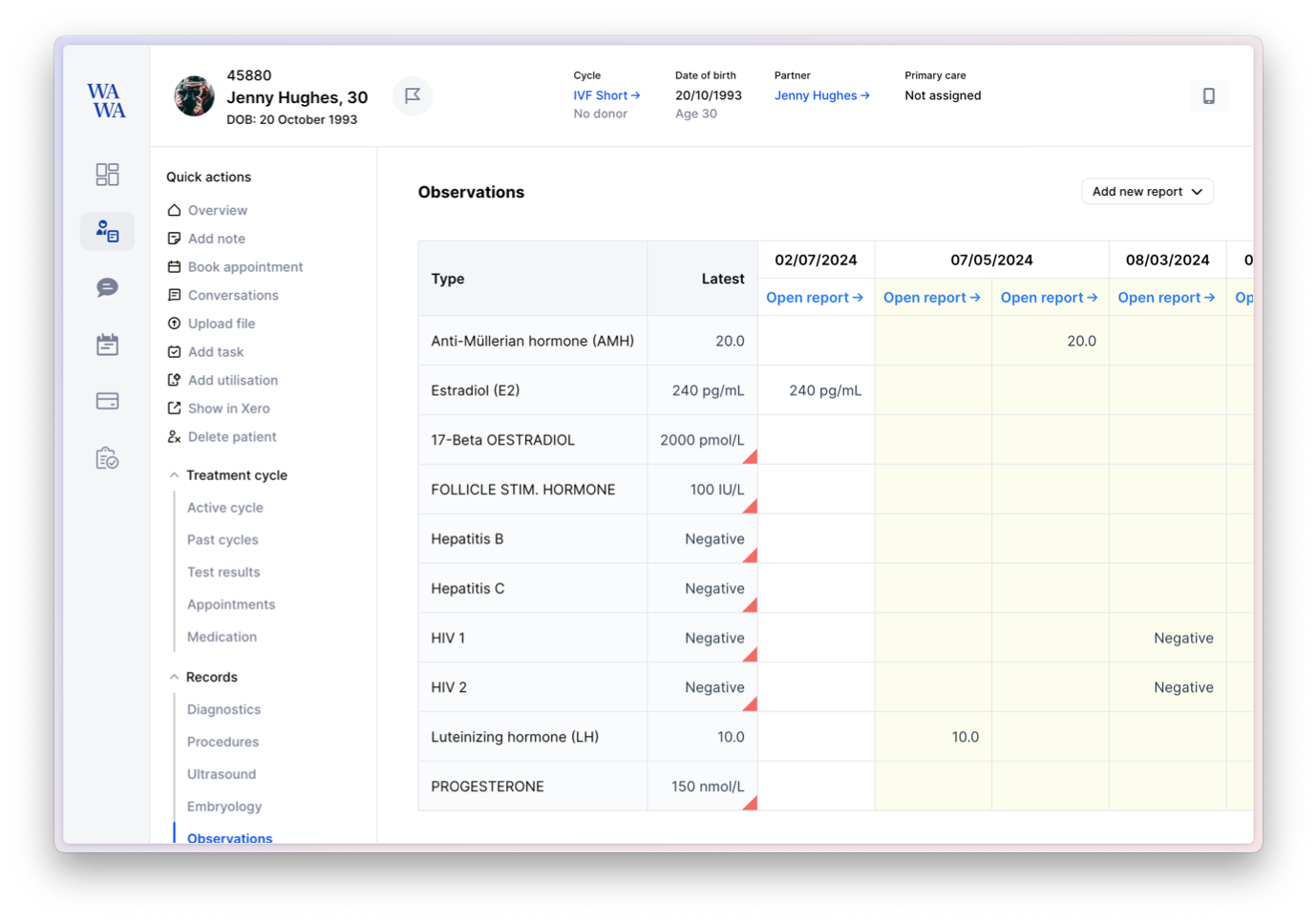The image size is (1316, 923).
Task: Open the calendar icon in sidebar
Action: click(107, 345)
